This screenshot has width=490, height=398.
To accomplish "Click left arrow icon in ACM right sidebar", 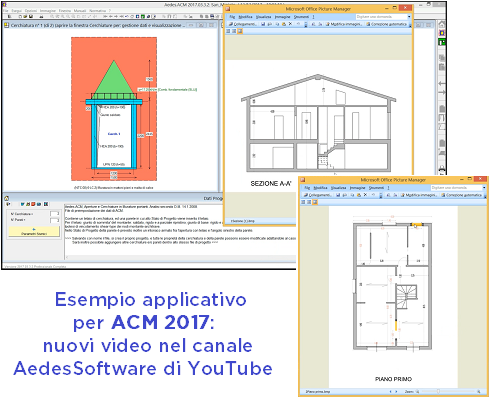I will pos(442,83).
